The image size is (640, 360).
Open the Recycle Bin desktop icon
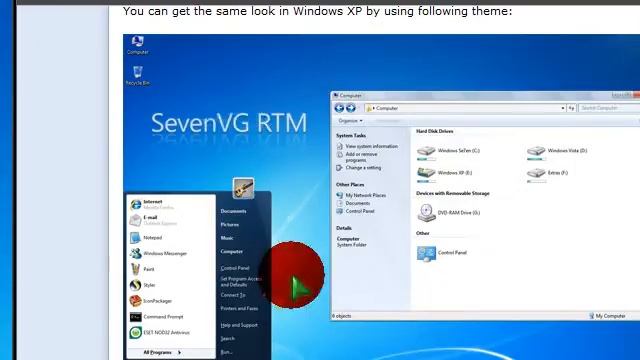138,76
